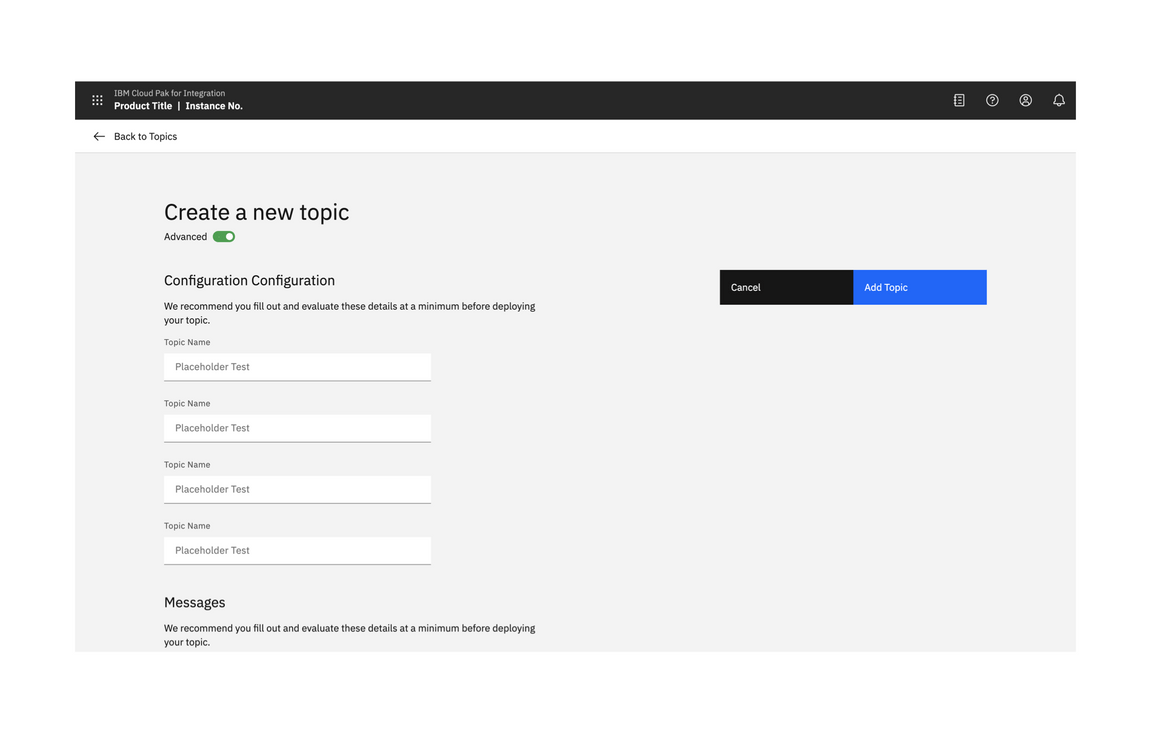Click the Messages section heading
The image size is (1152, 734).
tap(194, 602)
